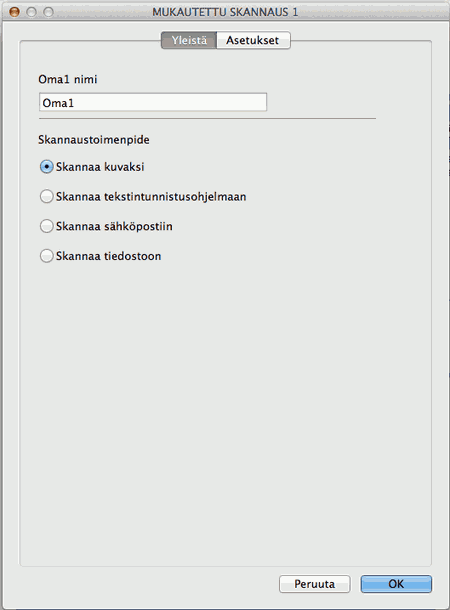Screen dimensions: 450x610
Task: Open the Yleistä tab
Action: click(189, 40)
